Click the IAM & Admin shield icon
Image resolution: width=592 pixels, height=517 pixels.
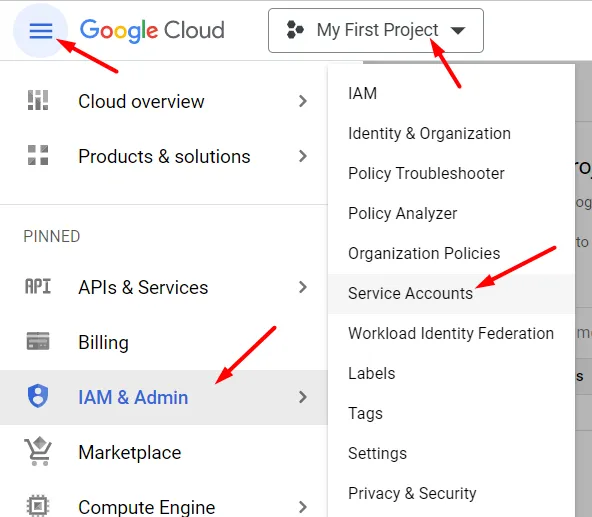[x=38, y=396]
